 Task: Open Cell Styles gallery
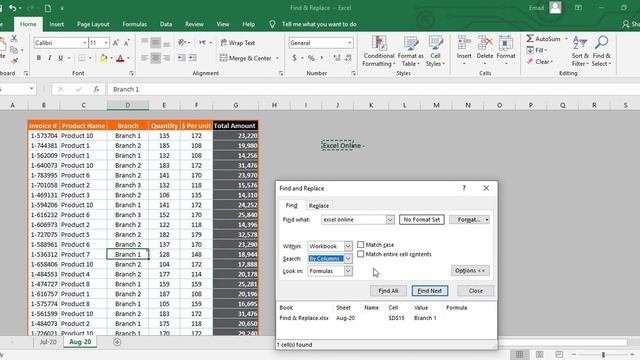(x=435, y=51)
